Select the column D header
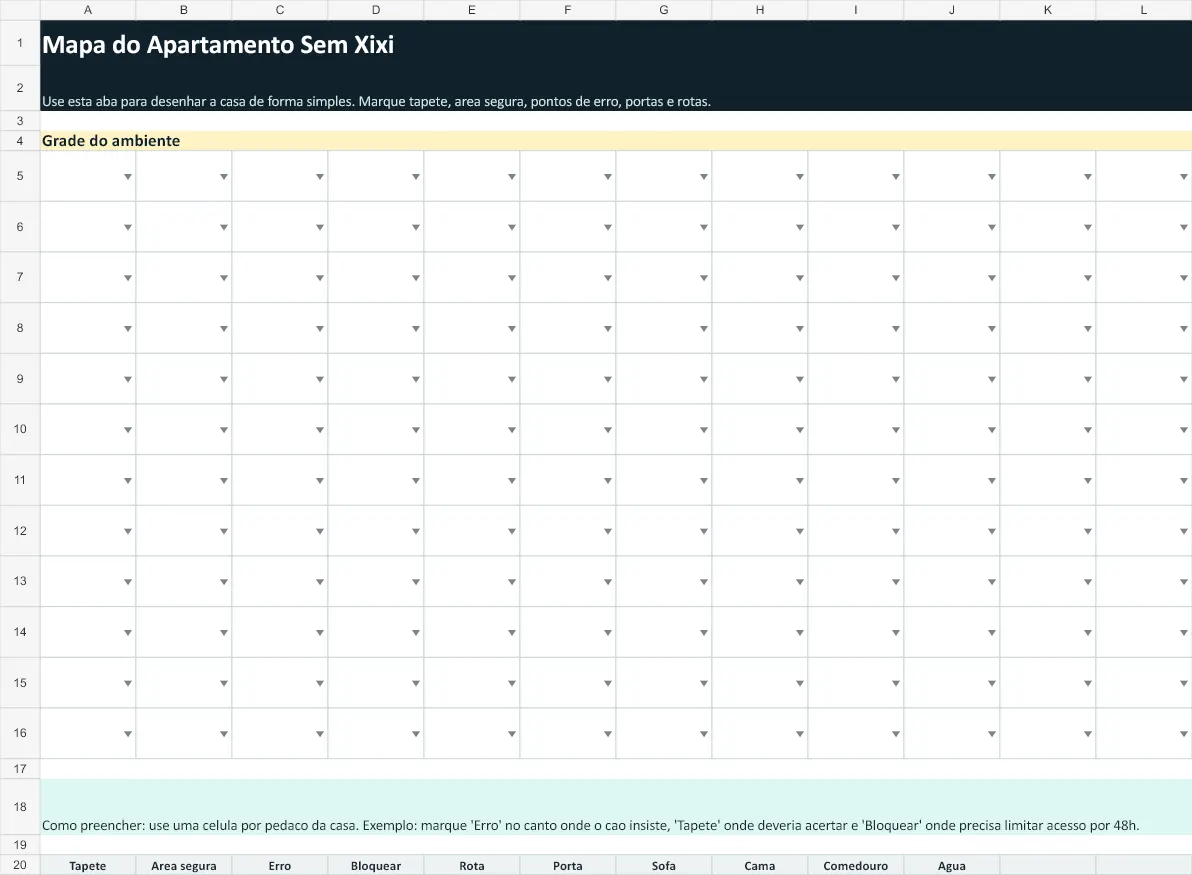1192x875 pixels. coord(376,10)
